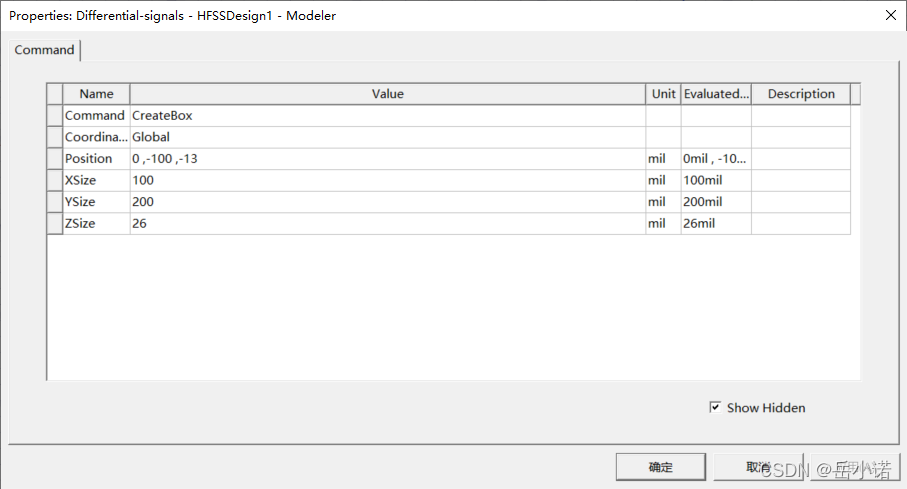Viewport: 907px width, 489px height.
Task: Open the XSize unit mil dropdown
Action: (x=663, y=180)
